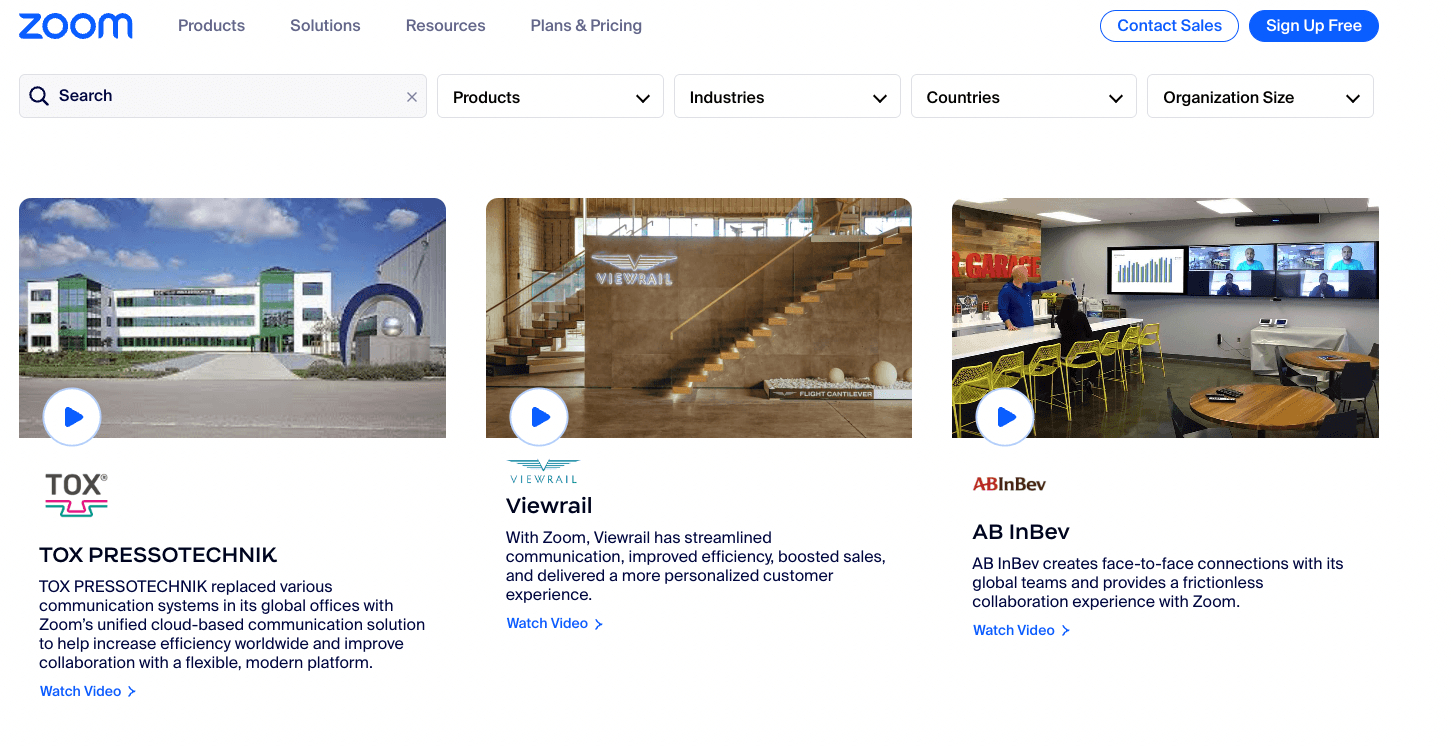
Task: Click Watch Video under AB InBev
Action: 1013,631
